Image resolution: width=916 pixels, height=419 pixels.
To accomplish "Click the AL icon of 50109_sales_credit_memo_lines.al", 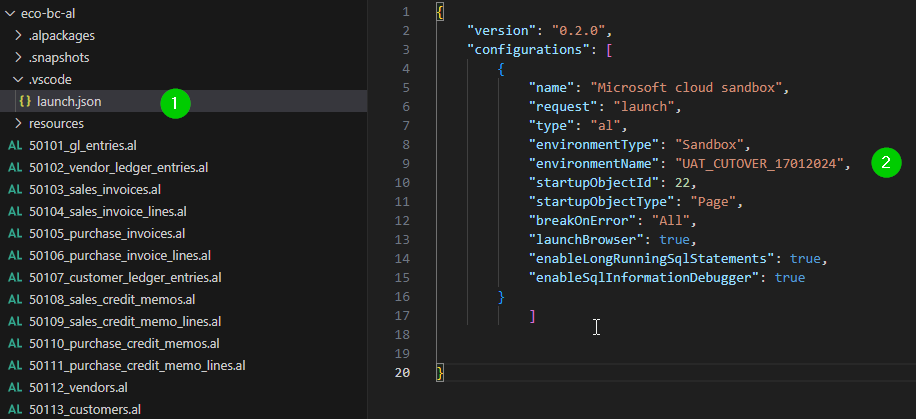I will pos(15,321).
